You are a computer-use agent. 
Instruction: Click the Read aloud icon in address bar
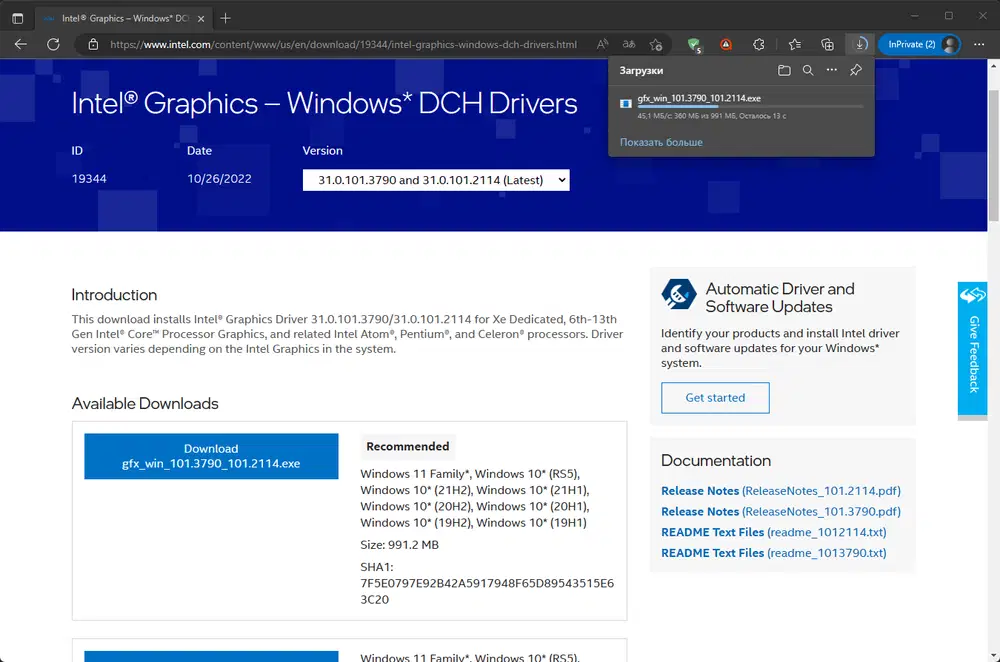pos(602,44)
